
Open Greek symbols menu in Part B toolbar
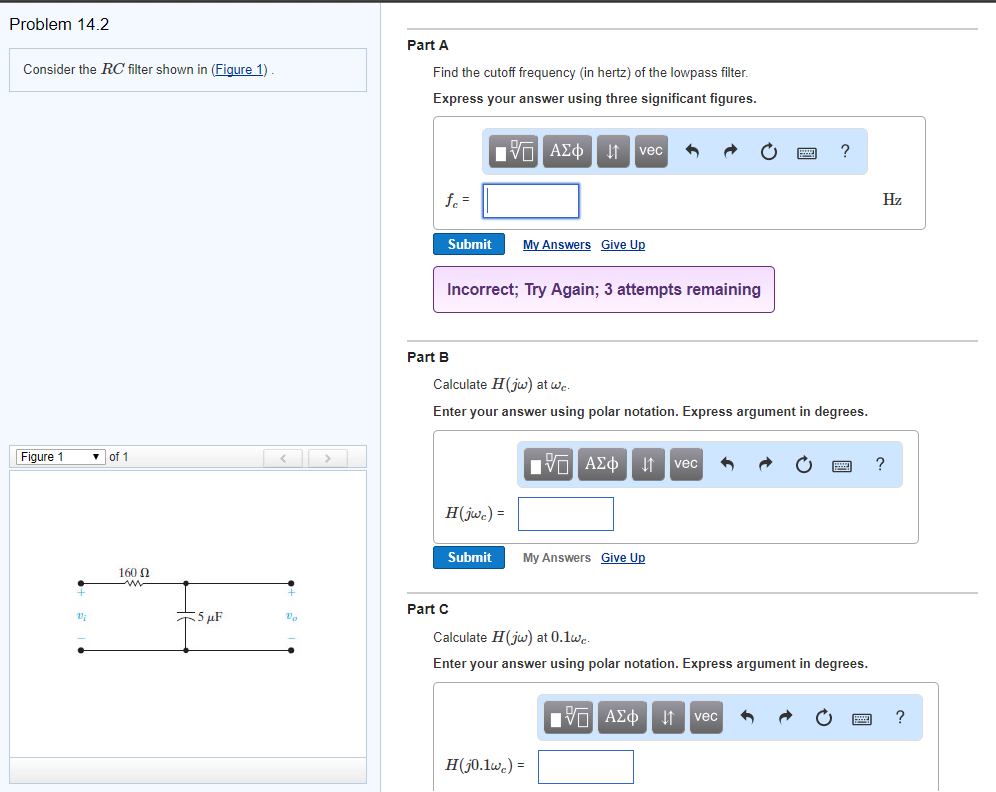pyautogui.click(x=602, y=464)
